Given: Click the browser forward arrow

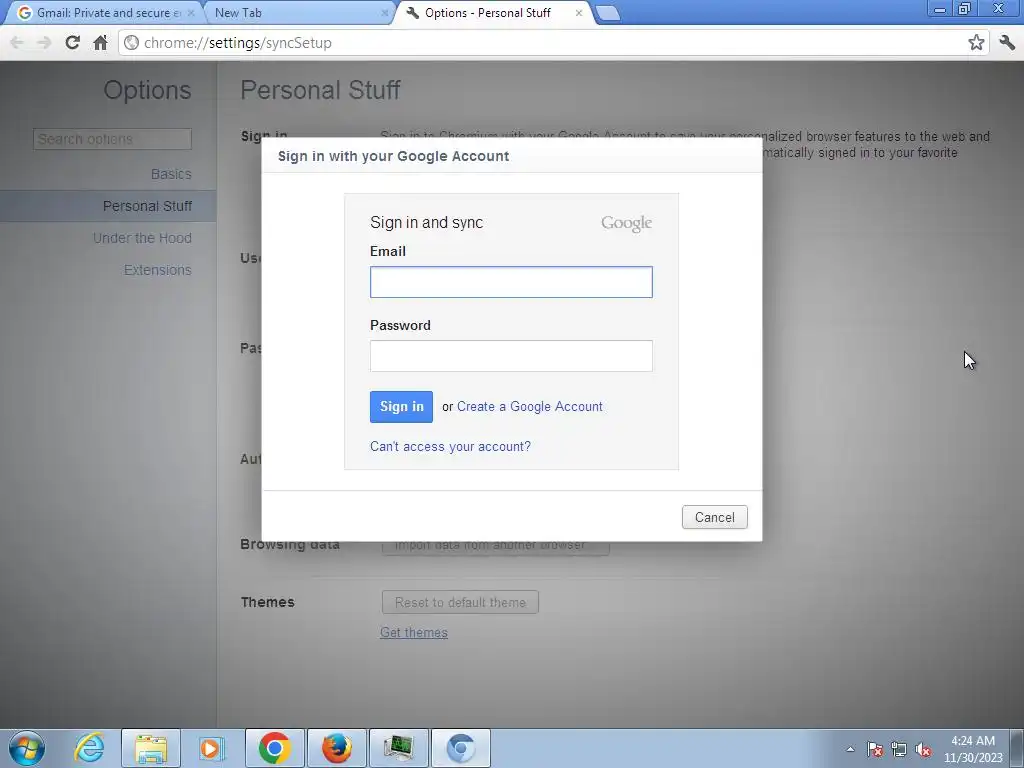Looking at the screenshot, I should coord(44,42).
